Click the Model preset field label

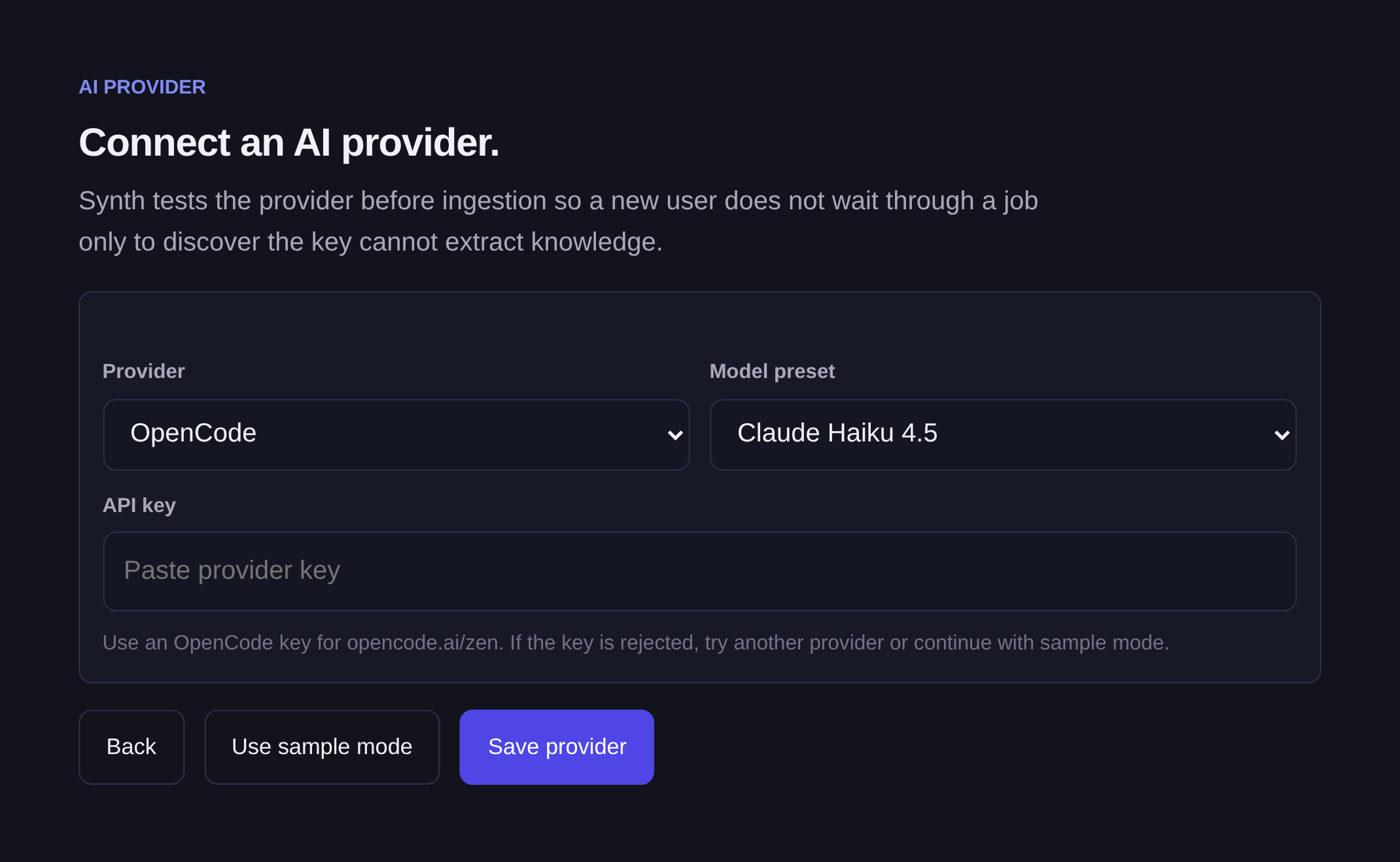(x=772, y=371)
